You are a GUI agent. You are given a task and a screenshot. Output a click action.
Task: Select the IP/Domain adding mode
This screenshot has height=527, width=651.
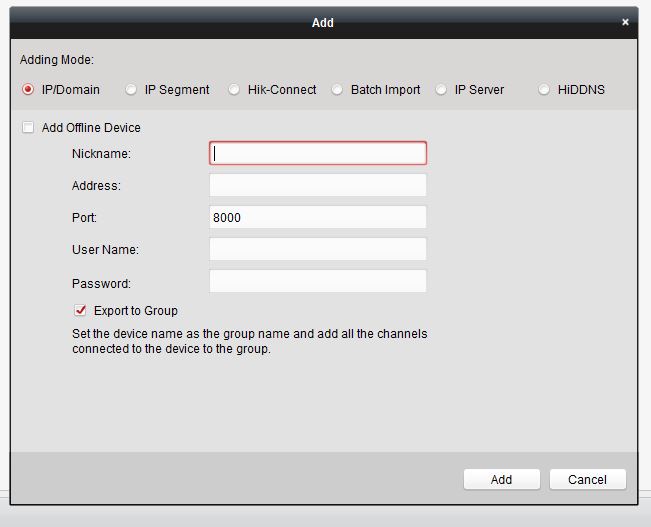pyautogui.click(x=28, y=90)
